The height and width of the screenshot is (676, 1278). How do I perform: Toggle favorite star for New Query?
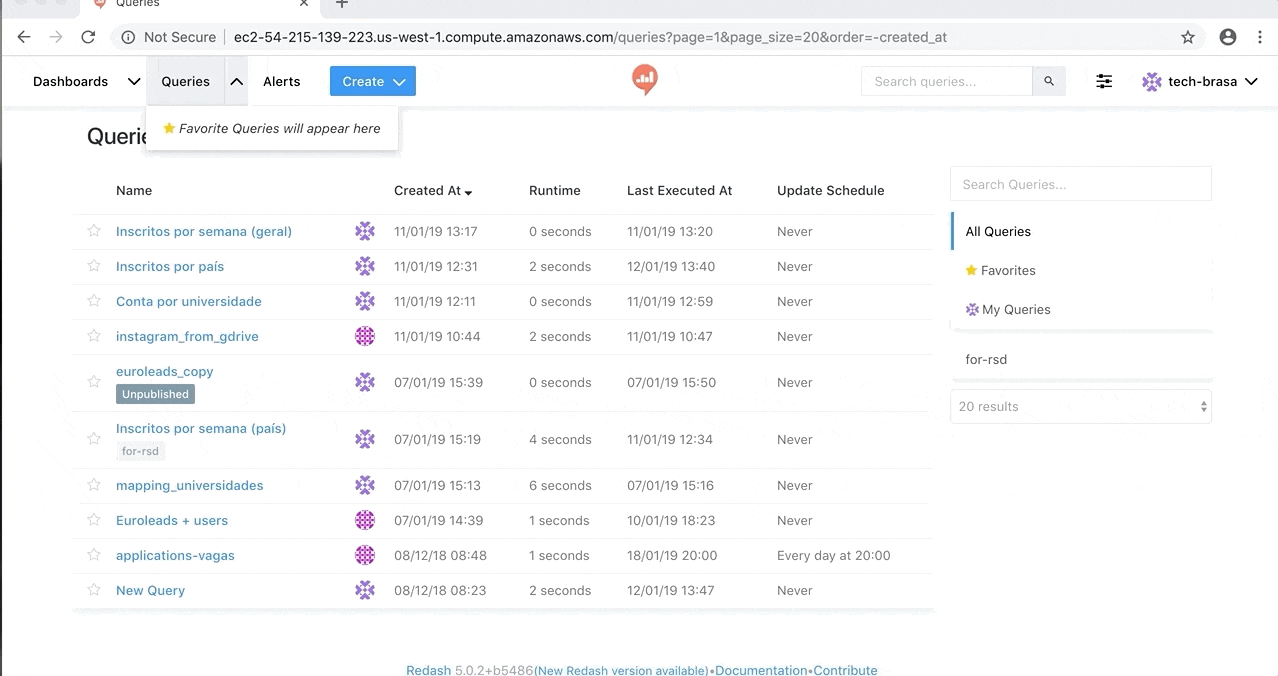click(x=94, y=590)
